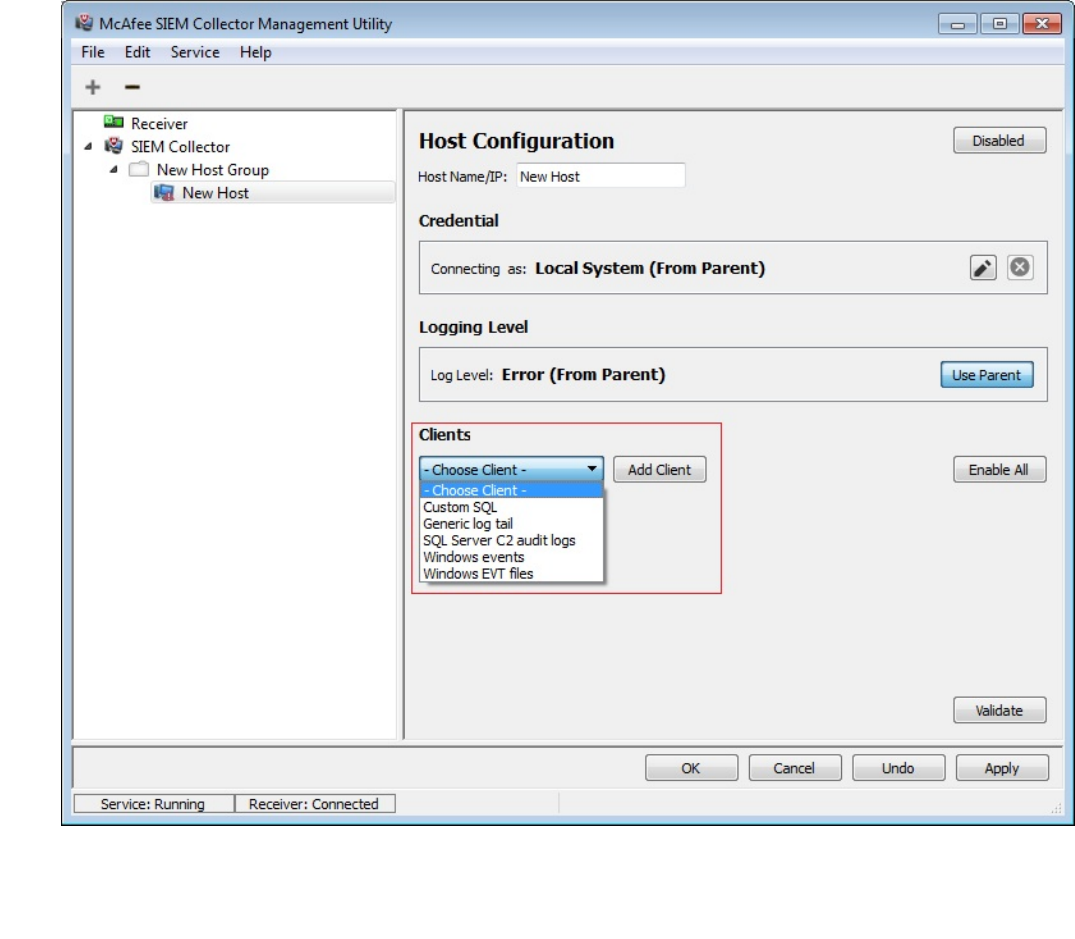Click the Enable All button
Image resolution: width=1075 pixels, height=939 pixels.
coord(999,470)
